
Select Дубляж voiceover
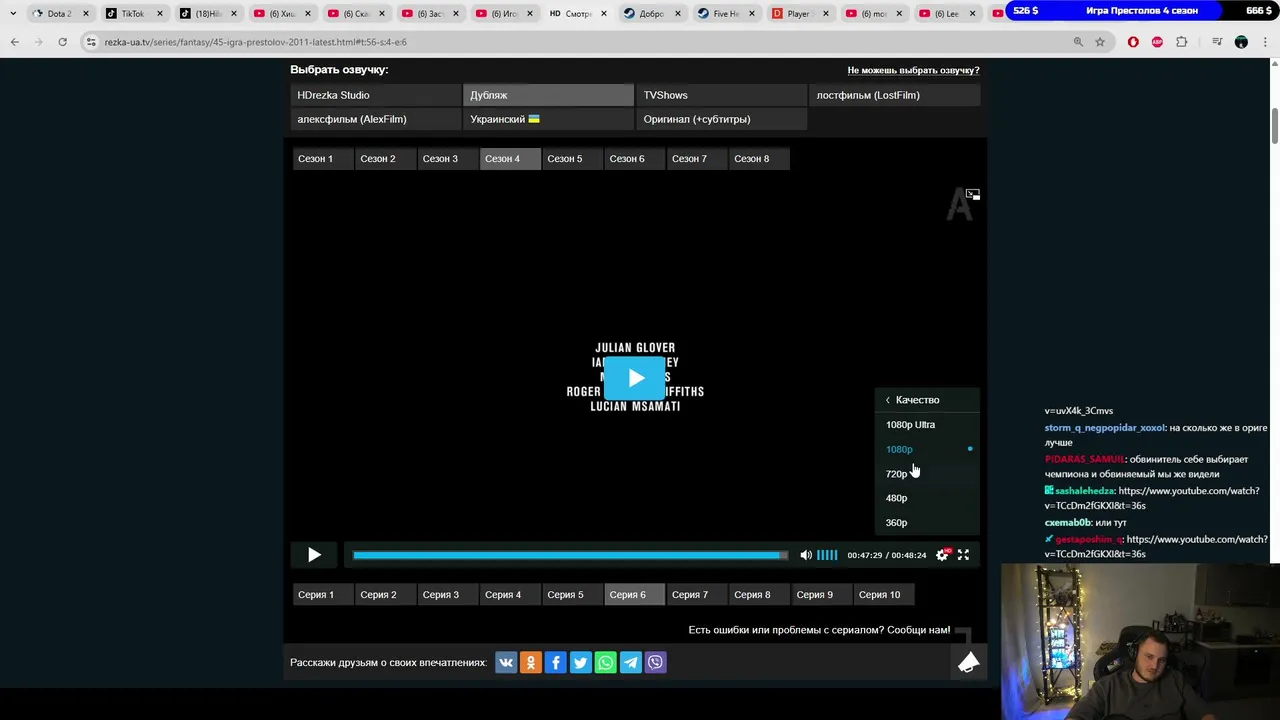[548, 95]
